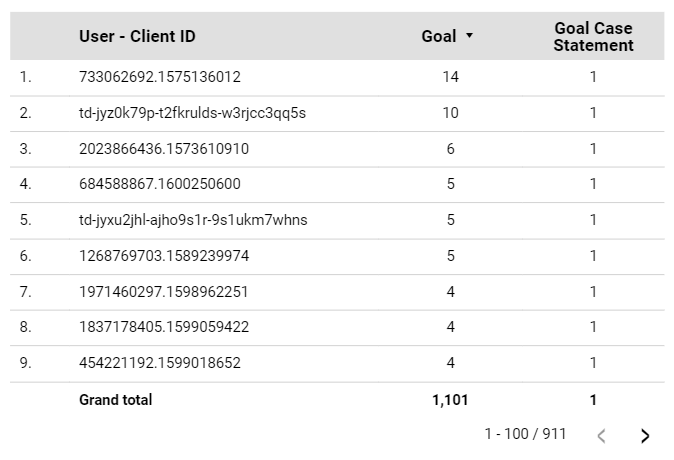
Task: Select client ID 2023866436.1573610910
Action: tap(163, 149)
